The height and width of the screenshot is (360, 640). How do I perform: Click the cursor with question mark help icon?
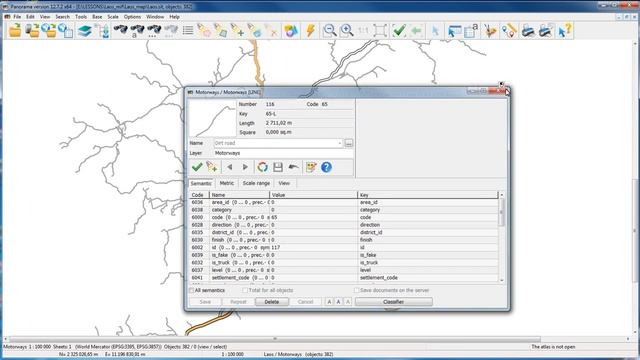565,31
